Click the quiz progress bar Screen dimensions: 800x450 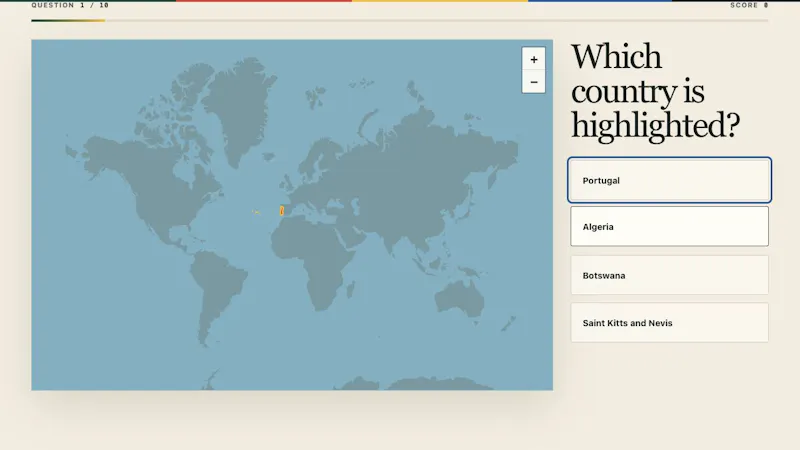(x=399, y=20)
